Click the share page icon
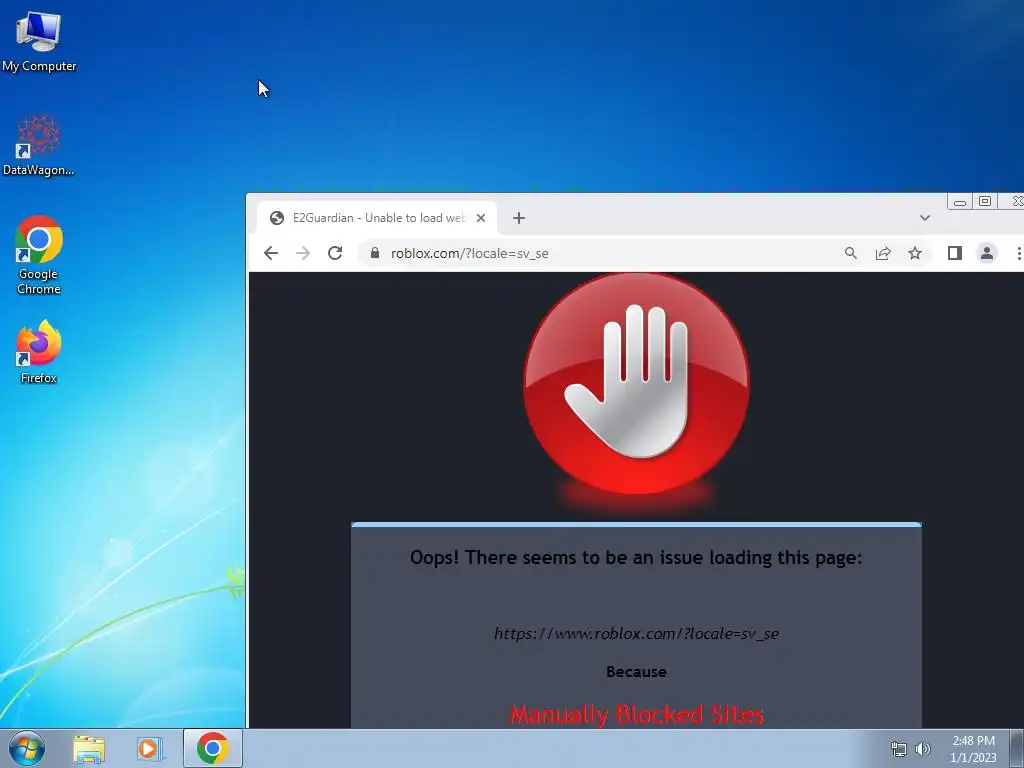Screen dimensions: 1024x768 coord(883,253)
